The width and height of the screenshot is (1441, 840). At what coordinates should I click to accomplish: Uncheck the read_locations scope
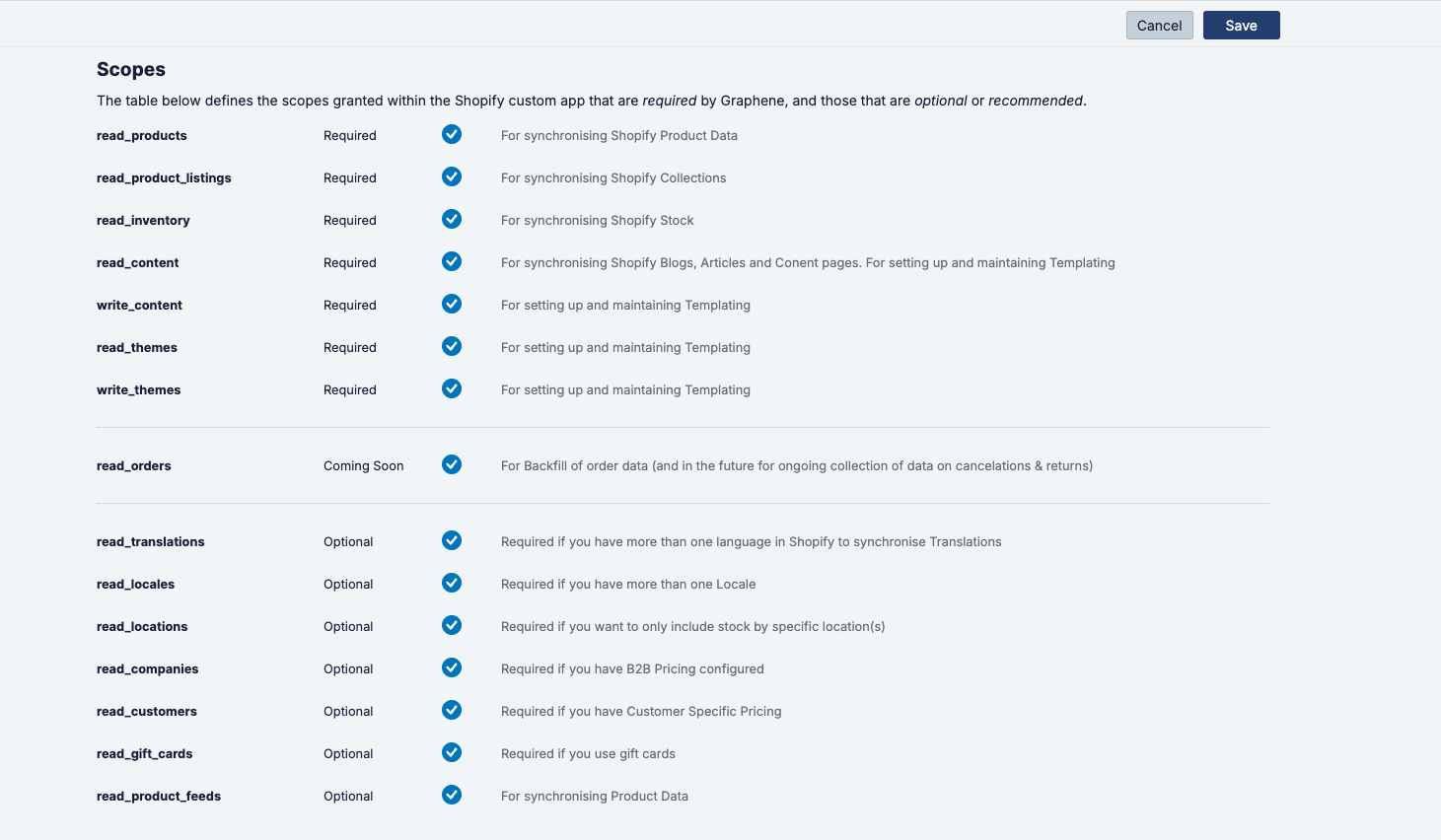click(452, 625)
